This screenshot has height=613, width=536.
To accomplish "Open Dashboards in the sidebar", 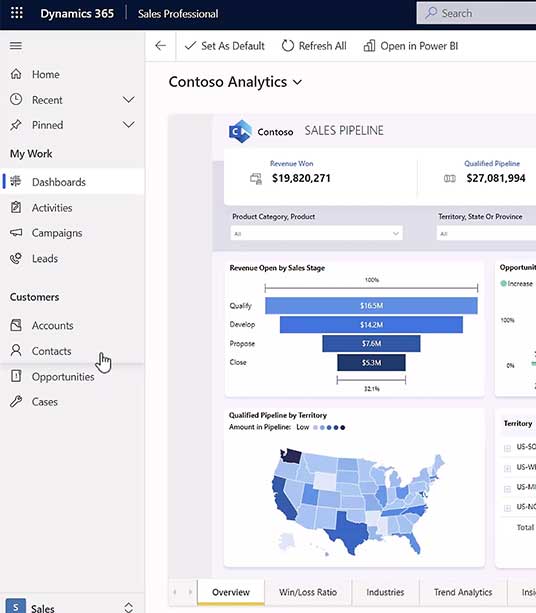I will pyautogui.click(x=72, y=181).
